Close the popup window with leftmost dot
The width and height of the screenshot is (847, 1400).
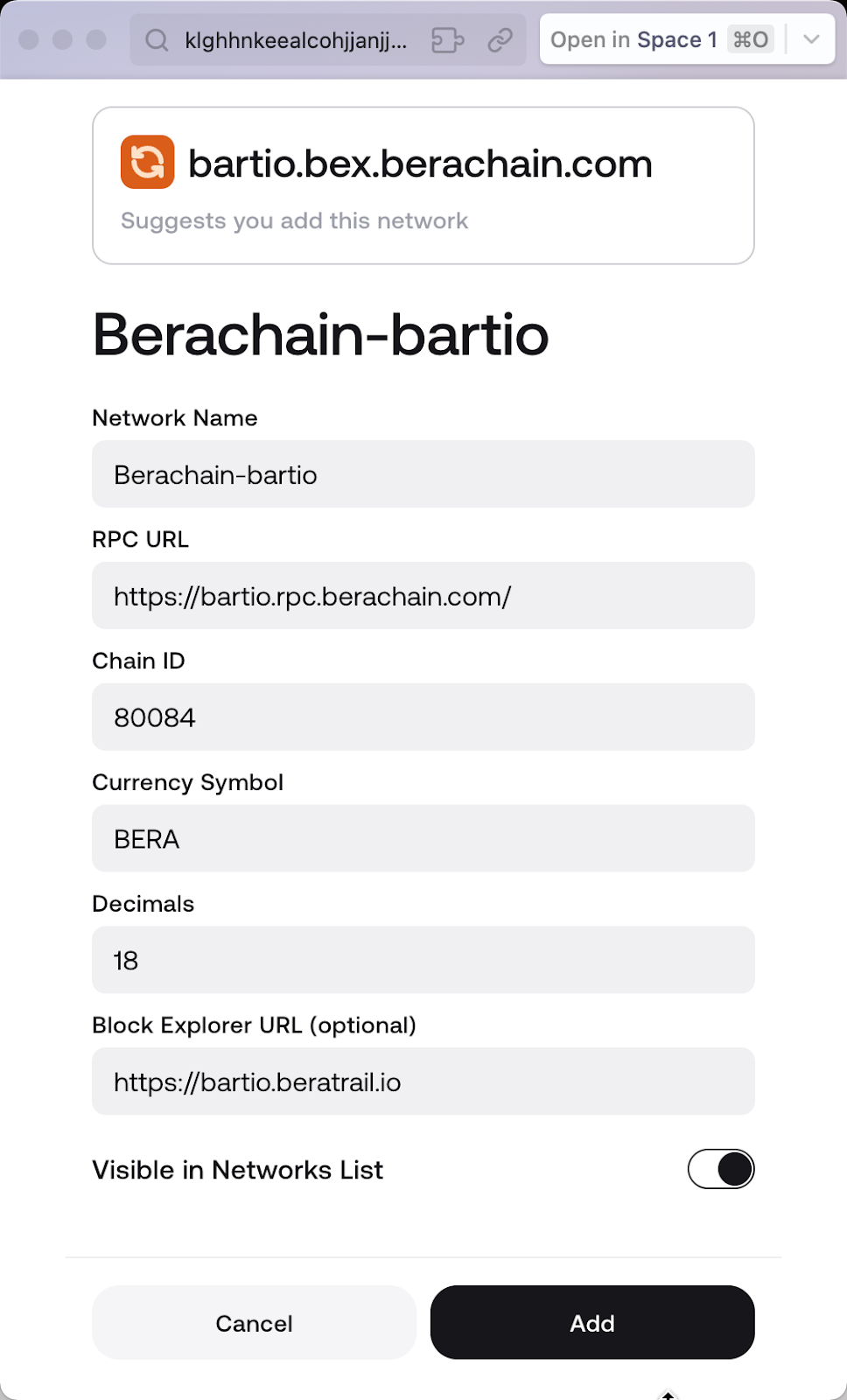click(x=29, y=40)
